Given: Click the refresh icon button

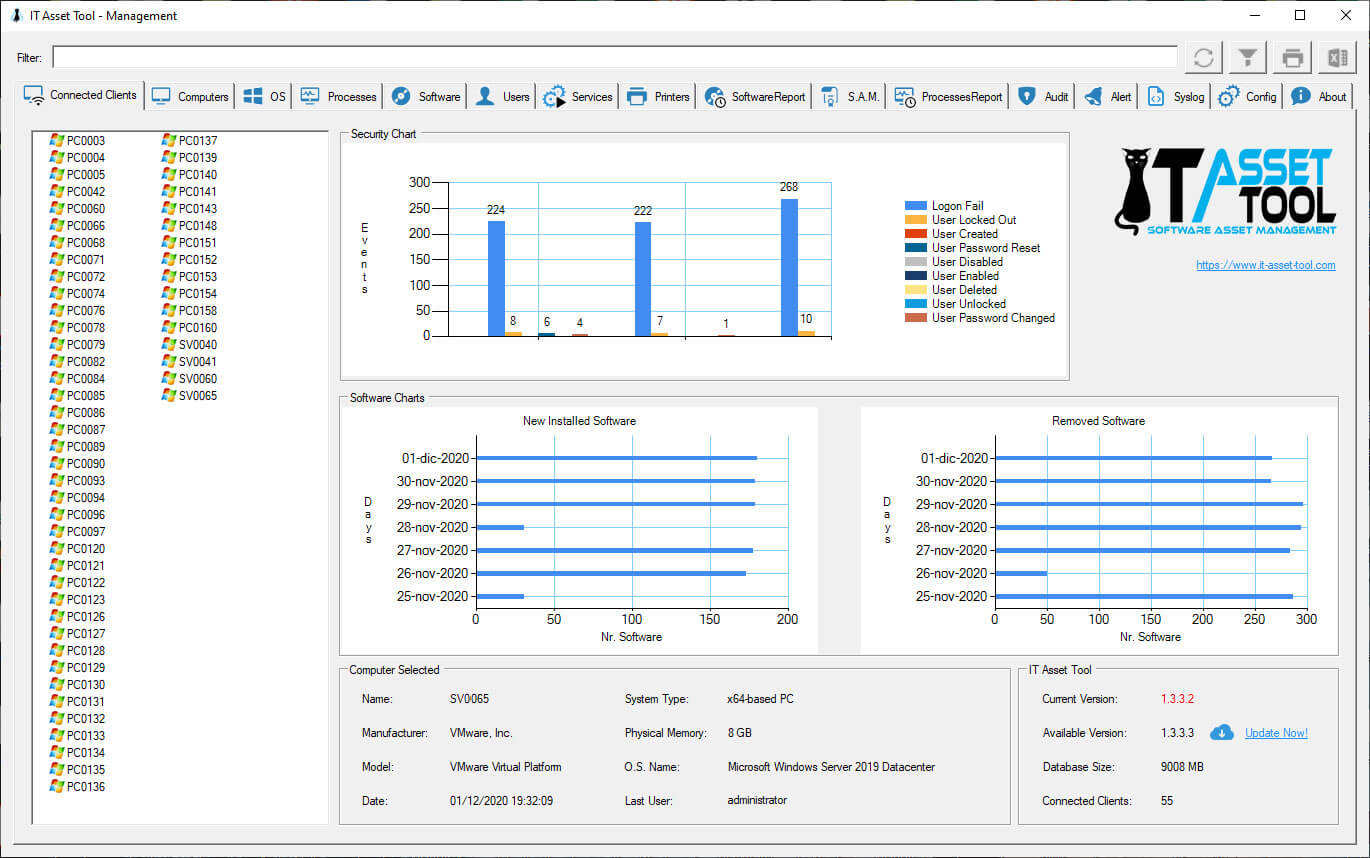Looking at the screenshot, I should [1204, 58].
